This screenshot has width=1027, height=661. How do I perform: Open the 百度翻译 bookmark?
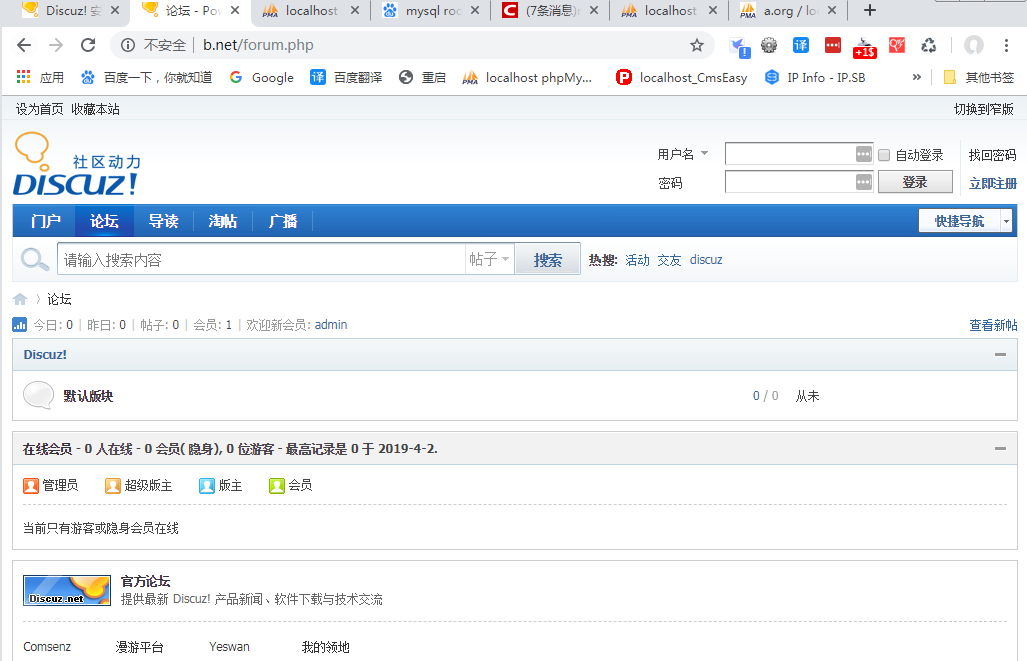[x=346, y=77]
